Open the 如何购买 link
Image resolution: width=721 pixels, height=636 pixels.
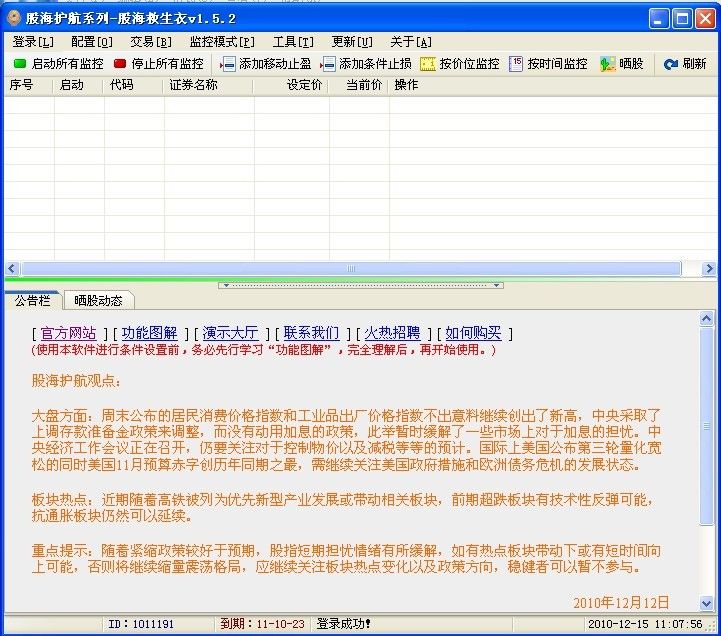point(473,333)
